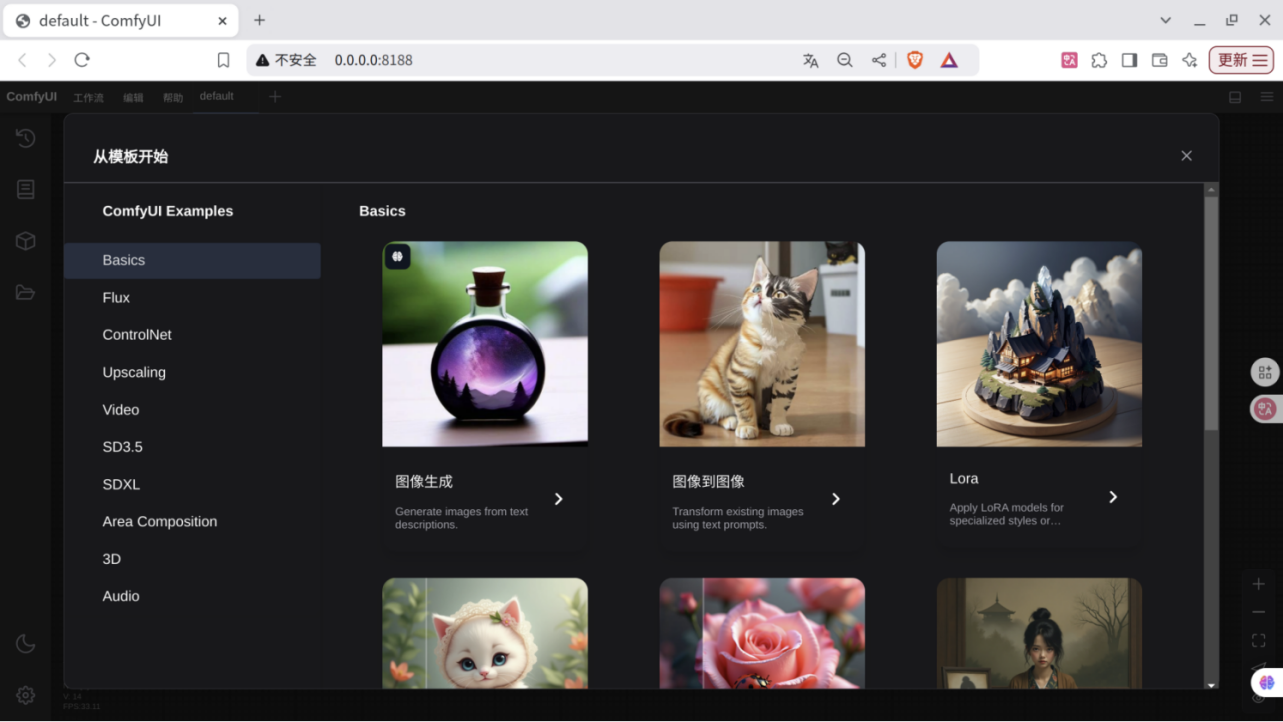This screenshot has width=1283, height=722.
Task: Click the browser translate page icon
Action: pyautogui.click(x=811, y=60)
